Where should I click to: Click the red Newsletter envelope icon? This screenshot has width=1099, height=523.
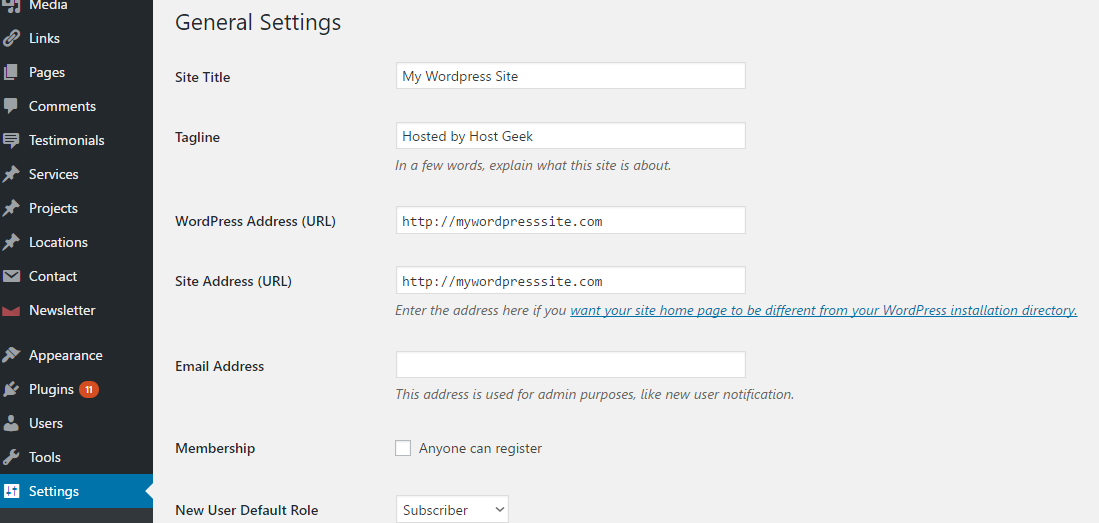(x=11, y=311)
